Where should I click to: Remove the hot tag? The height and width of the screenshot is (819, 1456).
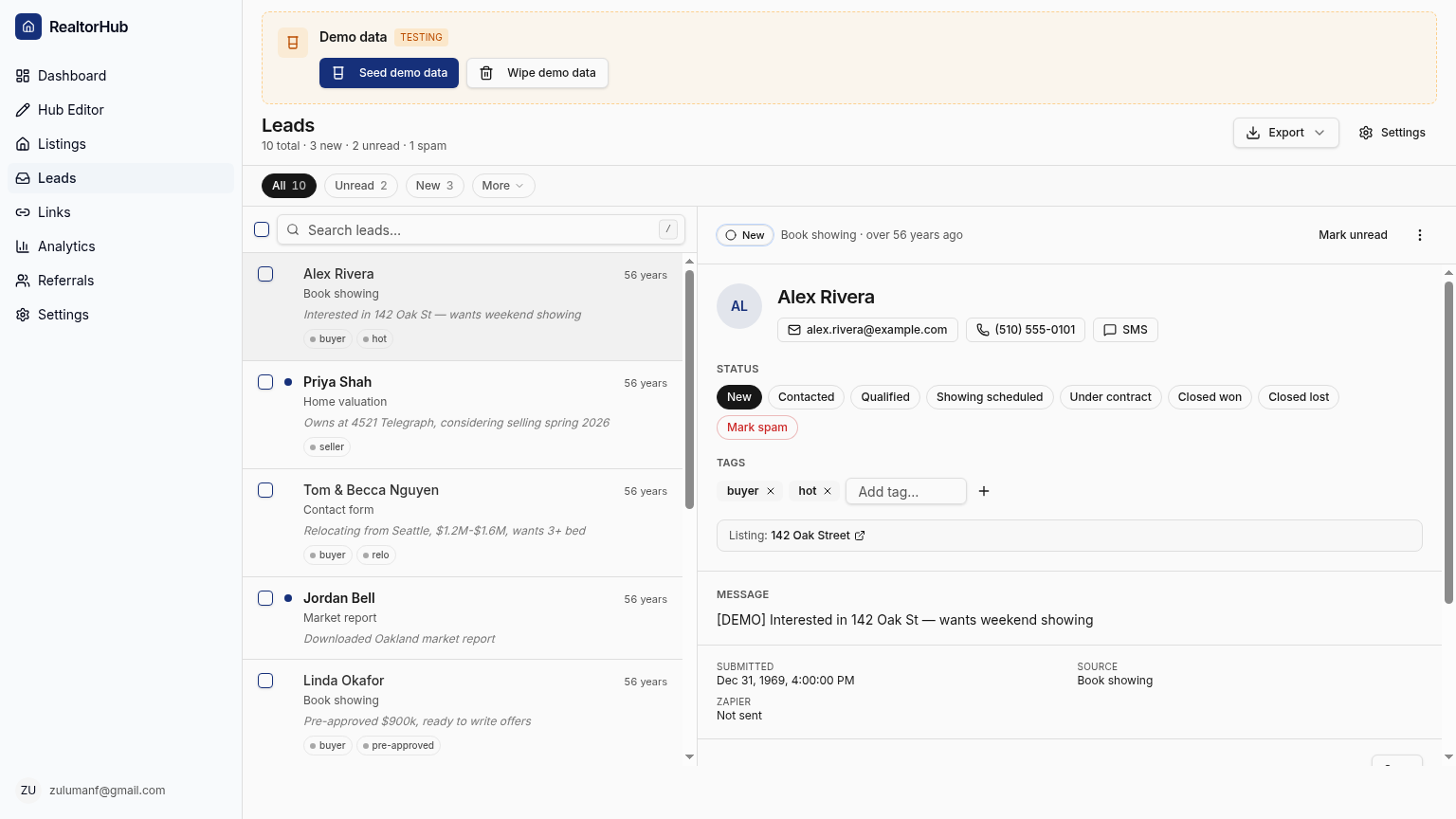(x=828, y=491)
